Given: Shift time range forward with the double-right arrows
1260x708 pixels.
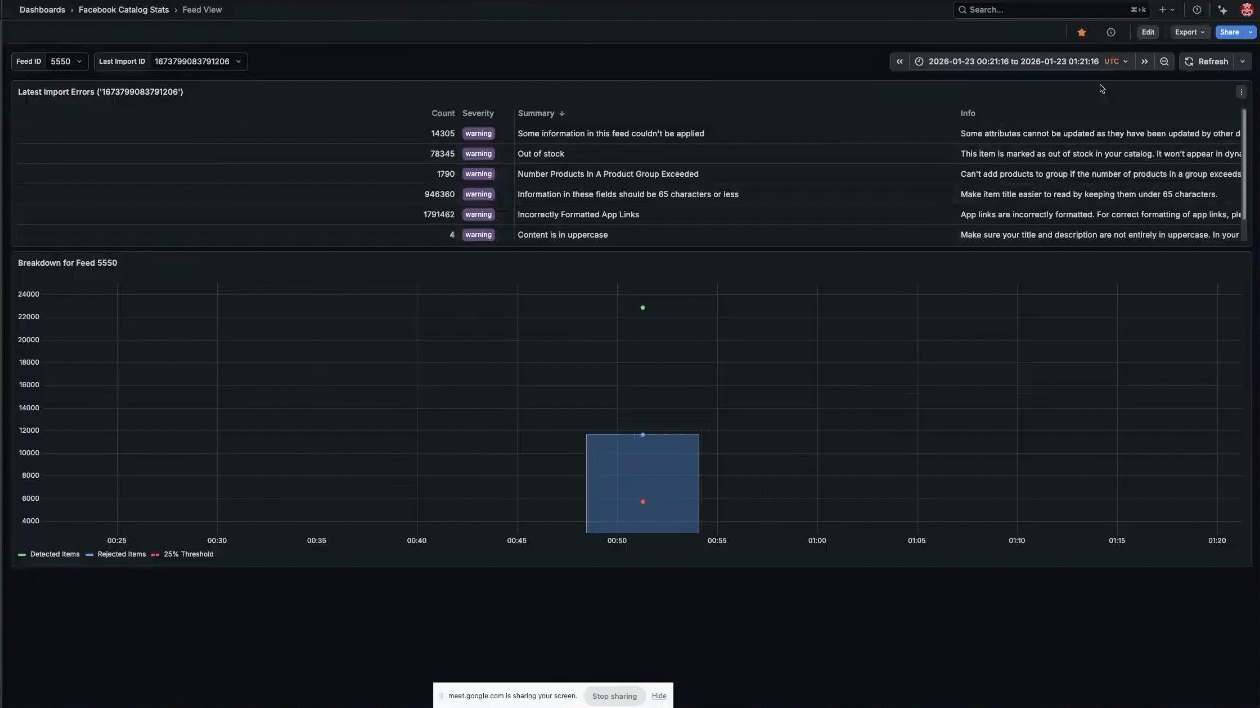Looking at the screenshot, I should click(1144, 61).
